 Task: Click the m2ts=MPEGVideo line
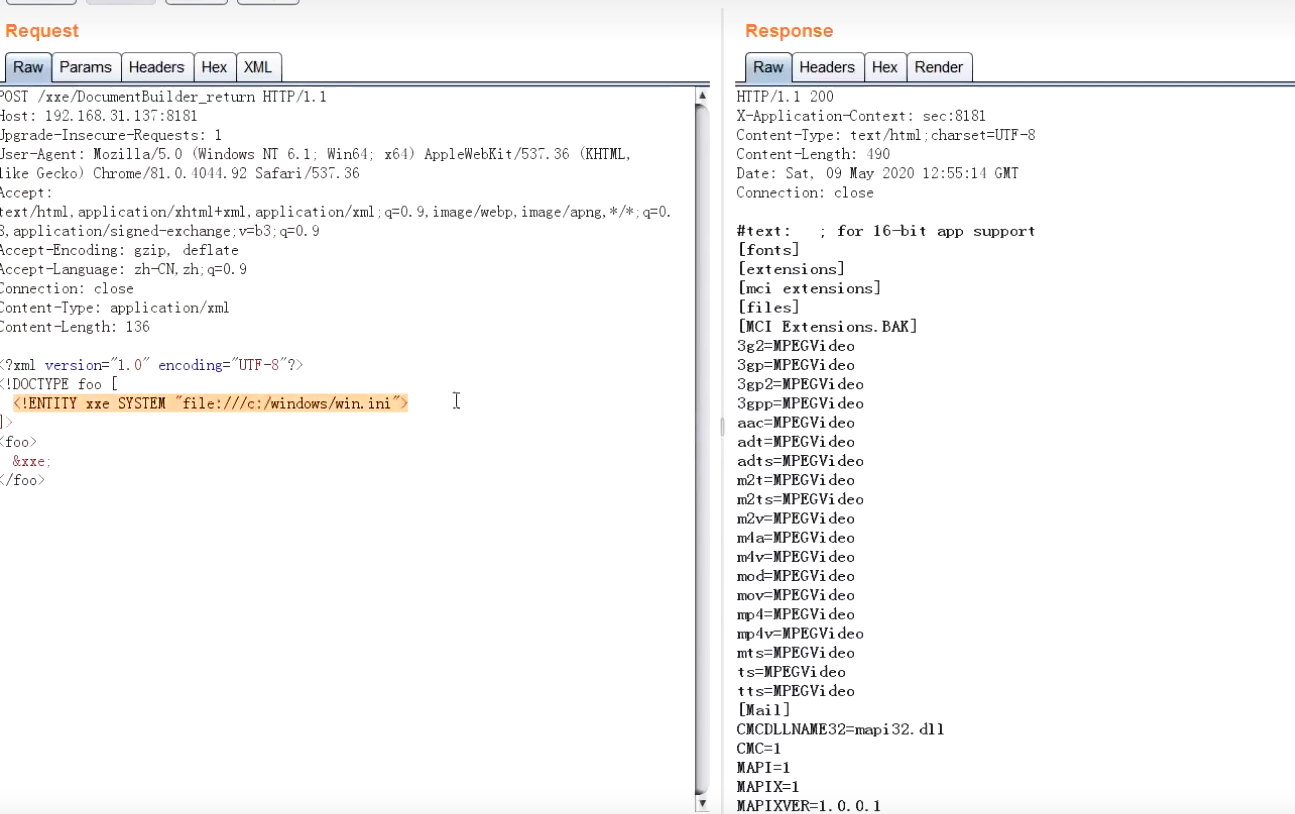click(800, 499)
